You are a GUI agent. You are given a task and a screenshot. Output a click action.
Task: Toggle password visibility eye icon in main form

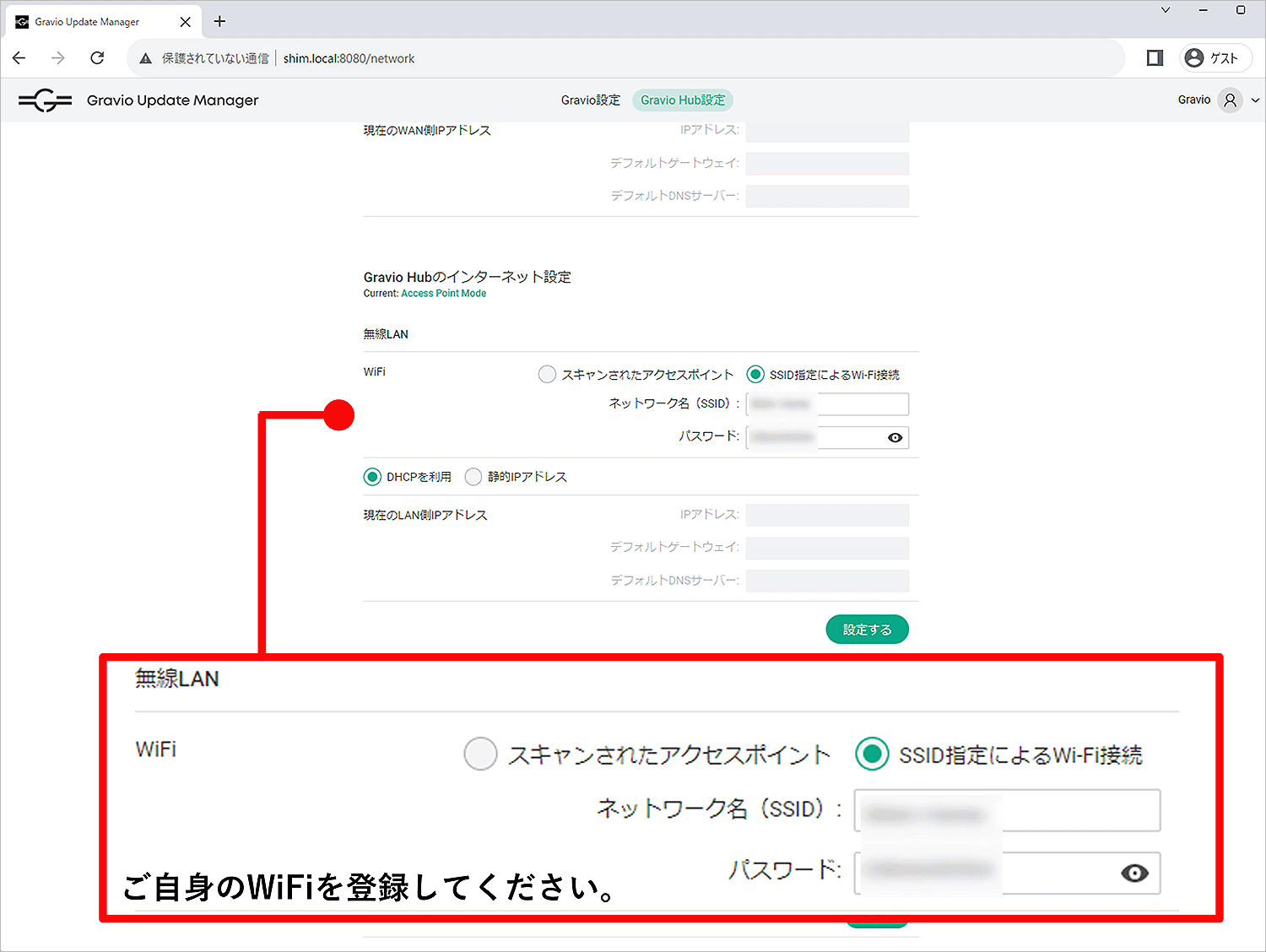[x=895, y=437]
